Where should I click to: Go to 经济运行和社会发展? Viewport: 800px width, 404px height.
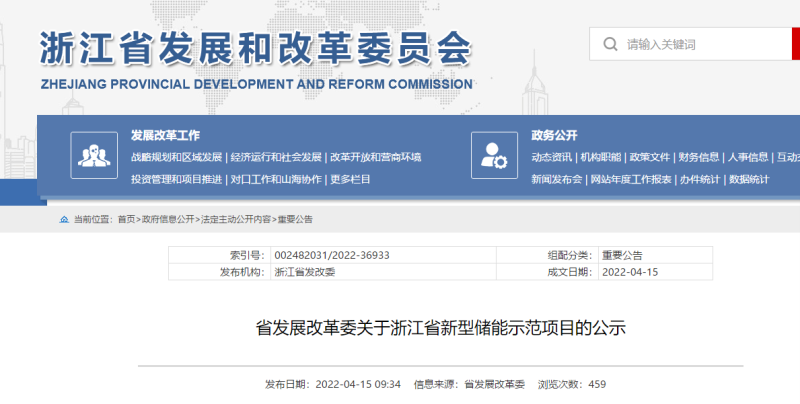276,157
